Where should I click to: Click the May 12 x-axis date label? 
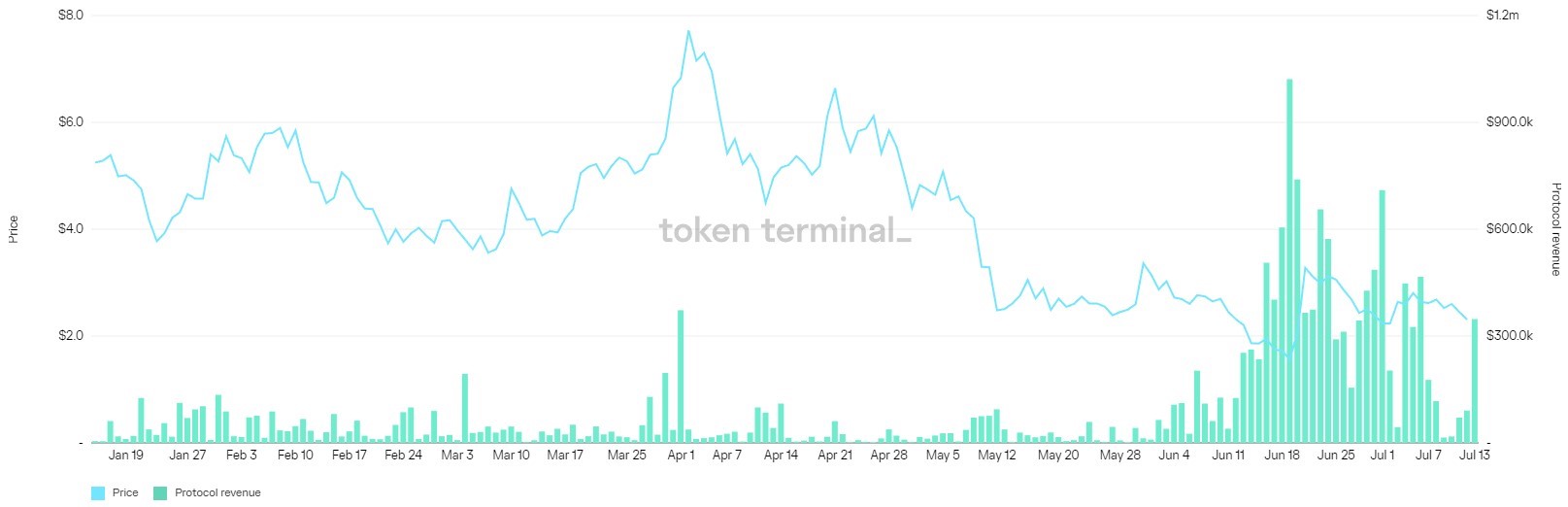(x=997, y=455)
